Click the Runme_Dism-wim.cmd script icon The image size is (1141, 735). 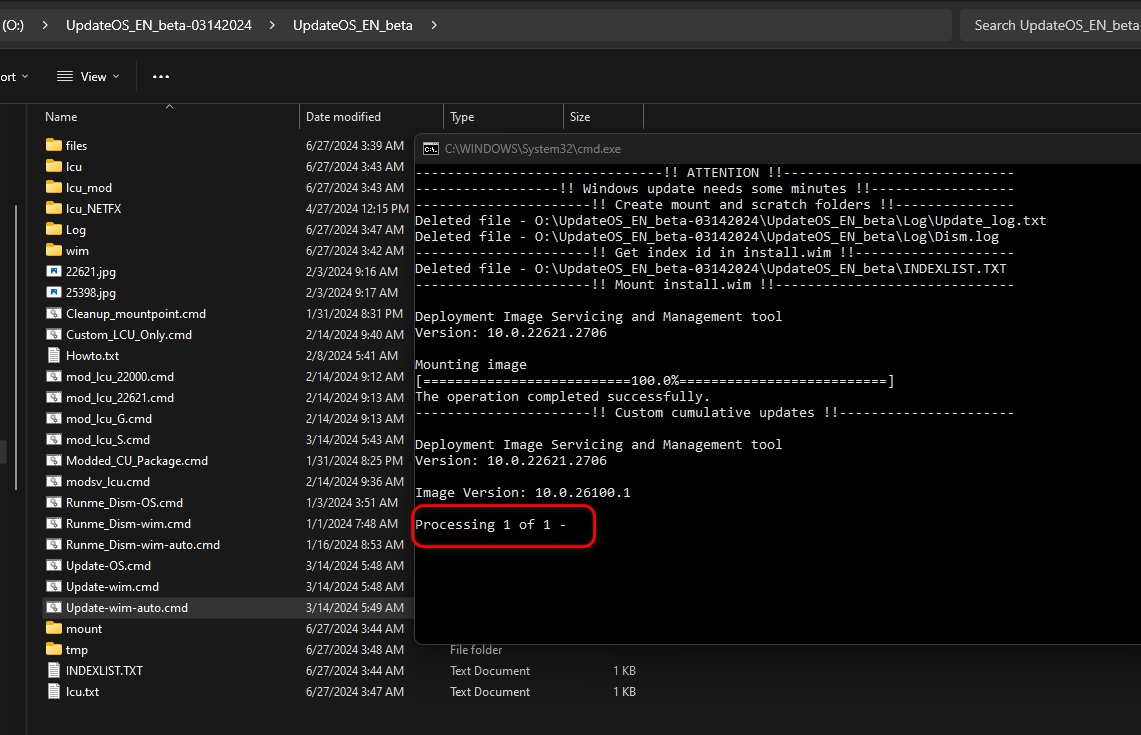(x=54, y=524)
